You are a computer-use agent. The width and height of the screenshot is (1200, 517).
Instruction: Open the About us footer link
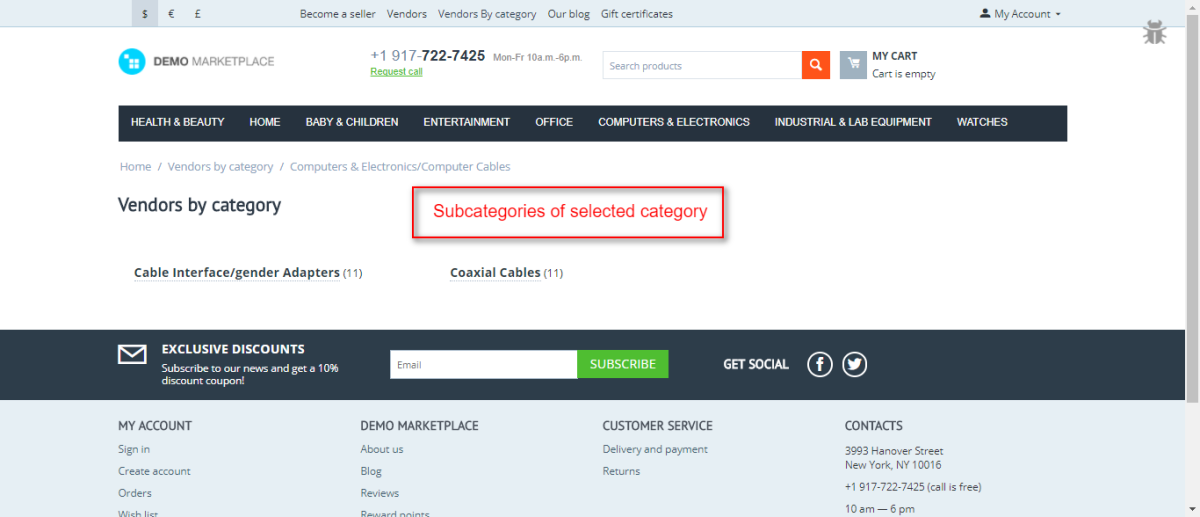(382, 449)
